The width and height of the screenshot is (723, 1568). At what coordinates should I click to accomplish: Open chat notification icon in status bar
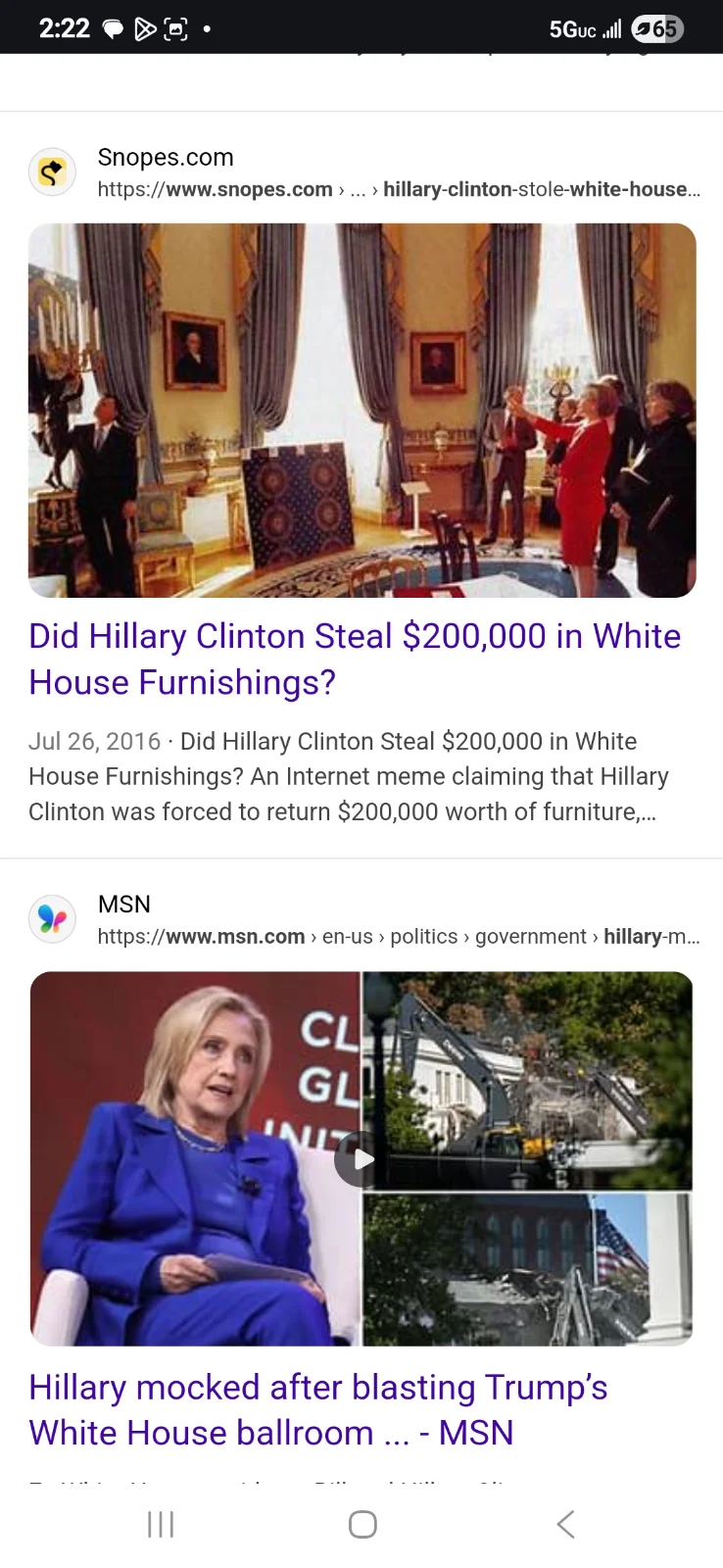tap(114, 29)
